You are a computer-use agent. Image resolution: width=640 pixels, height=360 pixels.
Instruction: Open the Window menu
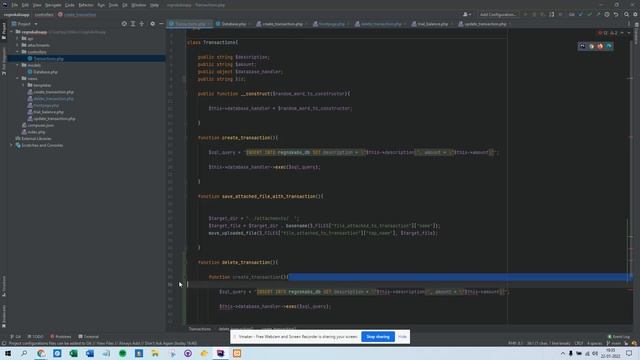click(x=138, y=5)
